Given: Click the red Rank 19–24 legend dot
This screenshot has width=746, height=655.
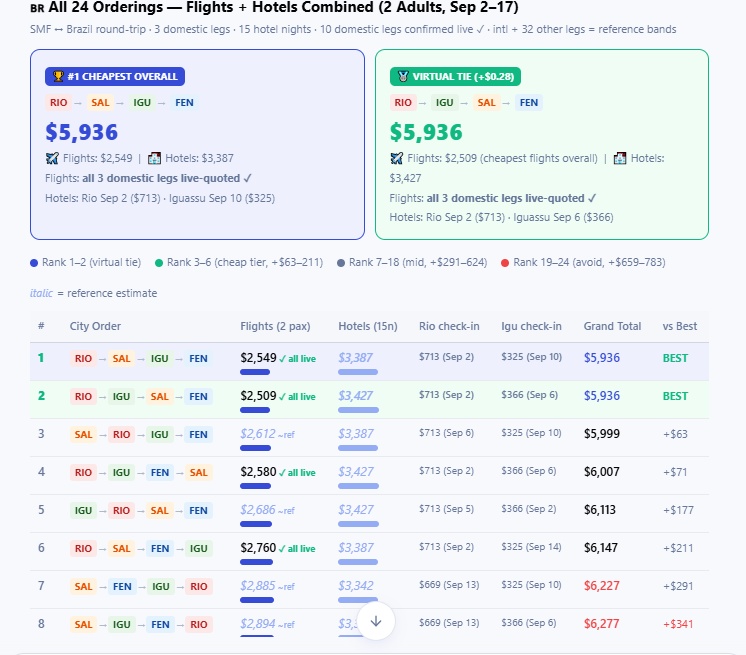Looking at the screenshot, I should click(505, 263).
